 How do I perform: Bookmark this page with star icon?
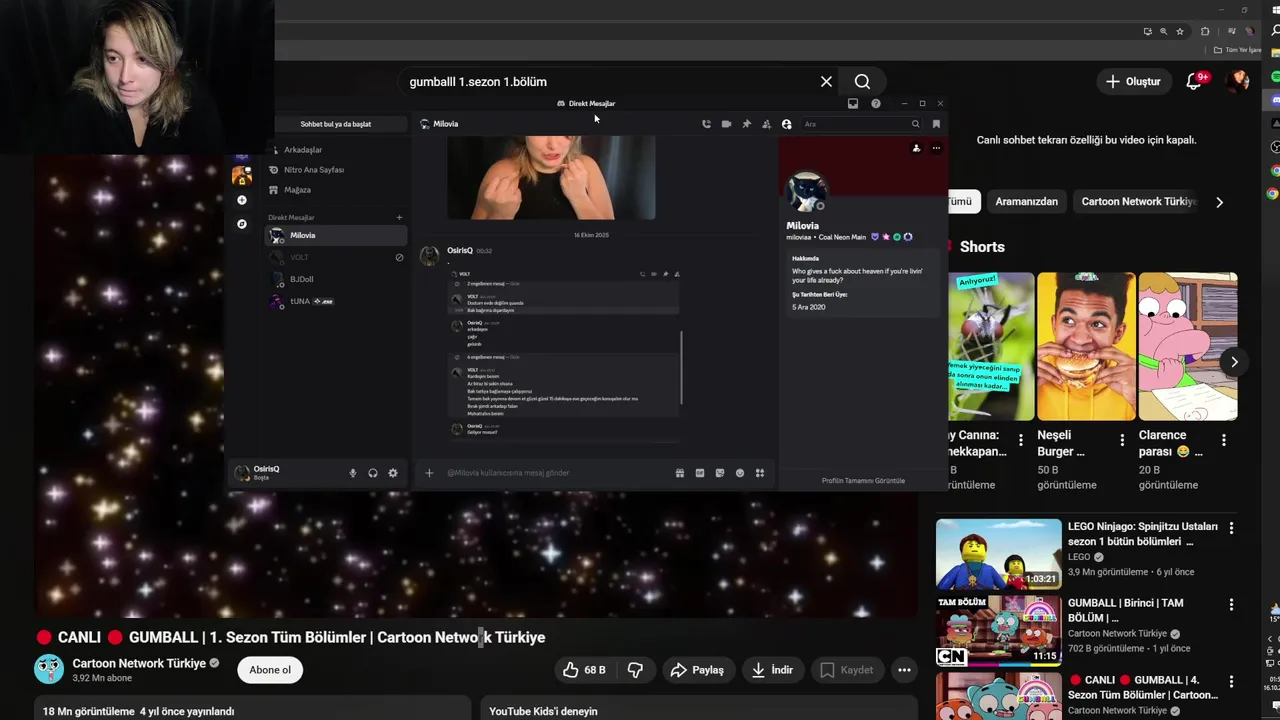pos(1180,31)
